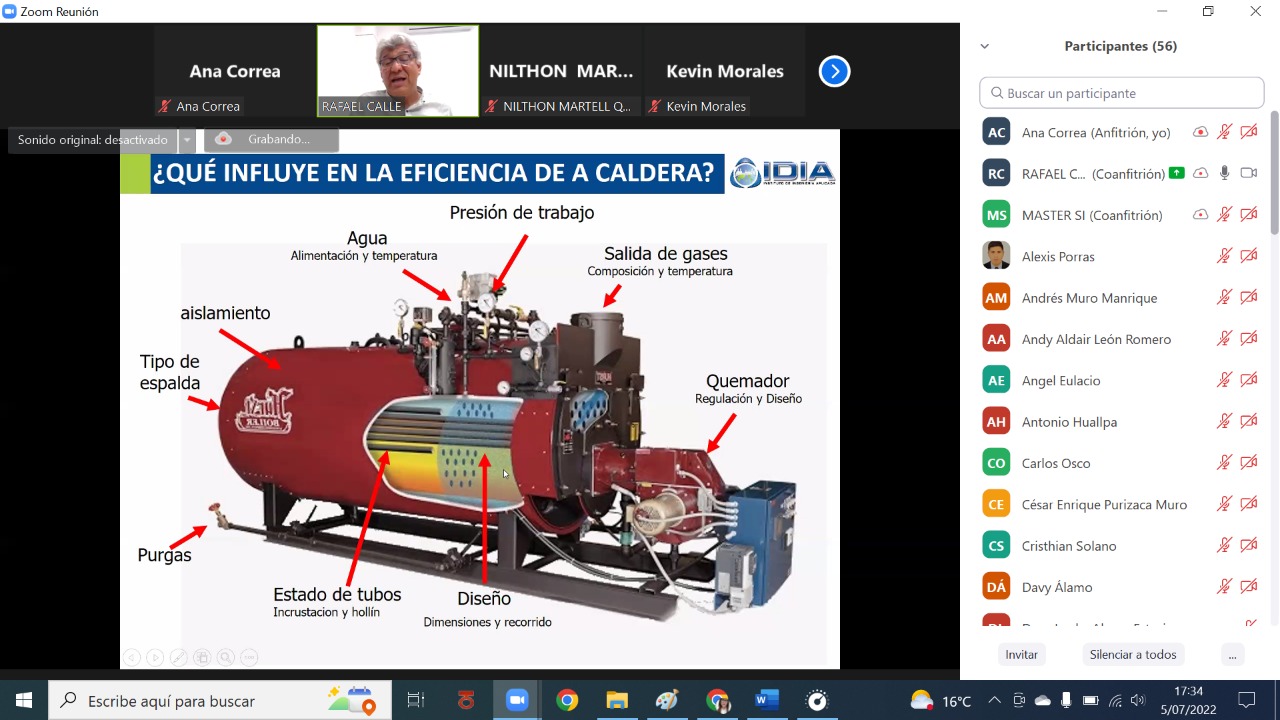Image resolution: width=1280 pixels, height=720 pixels.
Task: Click the Grabando recording indicator
Action: click(x=271, y=140)
